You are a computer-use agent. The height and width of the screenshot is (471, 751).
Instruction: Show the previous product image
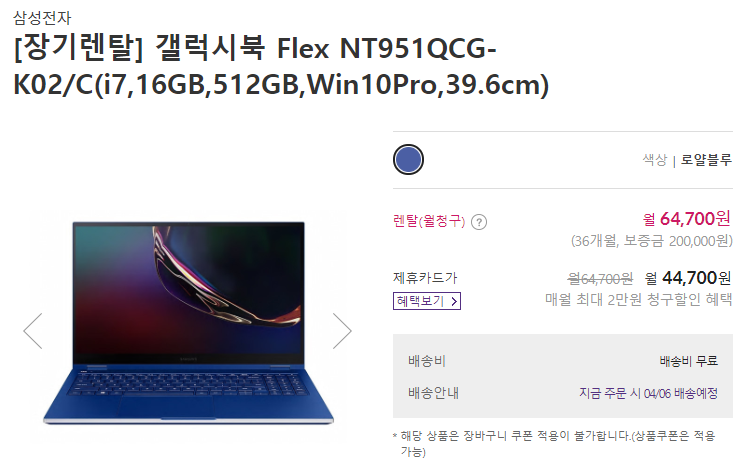[33, 331]
